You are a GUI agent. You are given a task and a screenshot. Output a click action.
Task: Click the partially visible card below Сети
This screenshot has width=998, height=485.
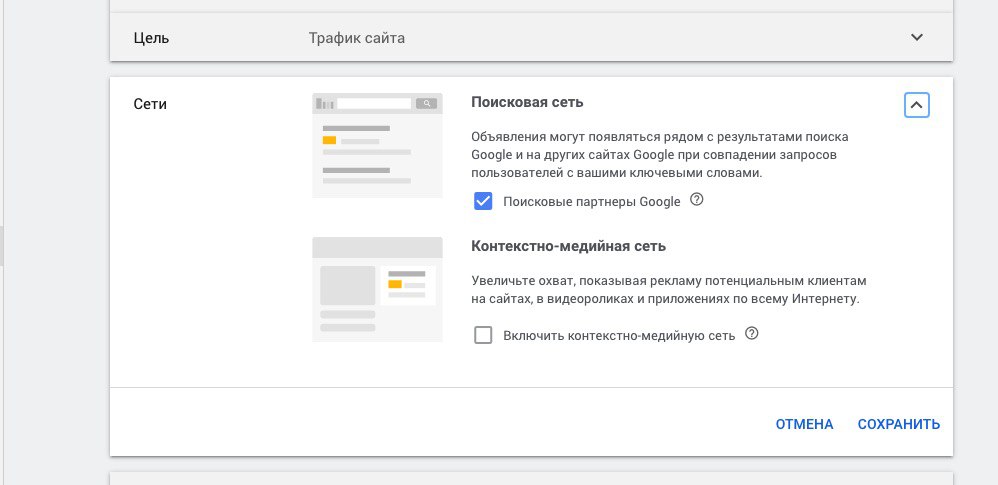coord(531,478)
